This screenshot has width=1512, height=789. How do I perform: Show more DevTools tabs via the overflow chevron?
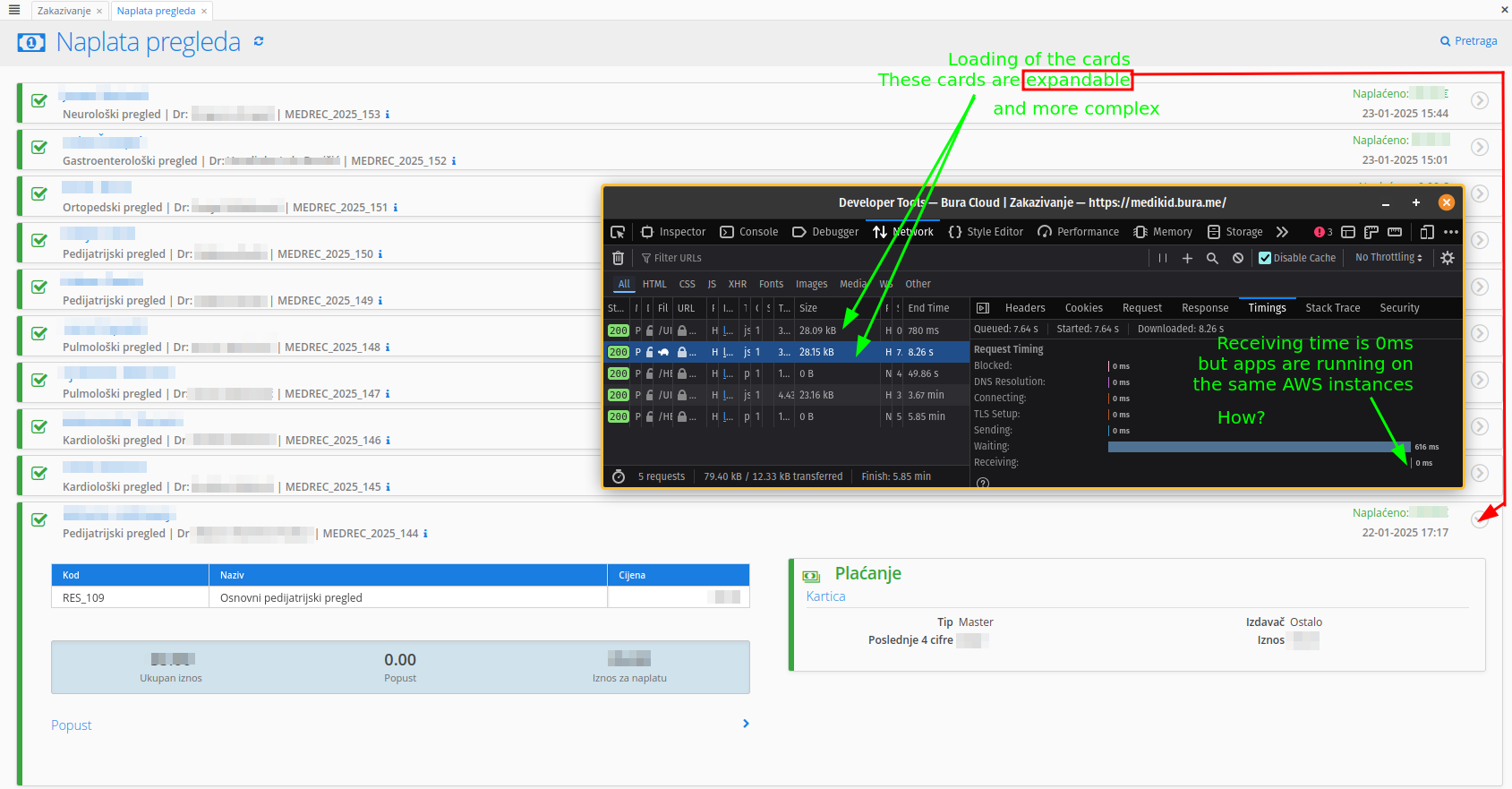click(x=1282, y=232)
